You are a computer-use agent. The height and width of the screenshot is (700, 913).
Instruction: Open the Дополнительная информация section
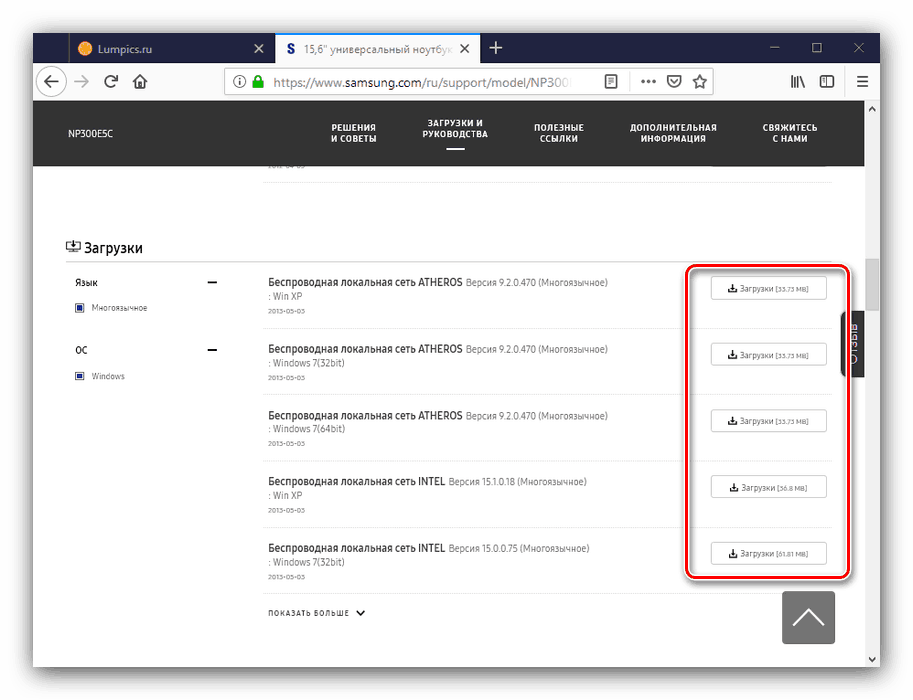[673, 133]
